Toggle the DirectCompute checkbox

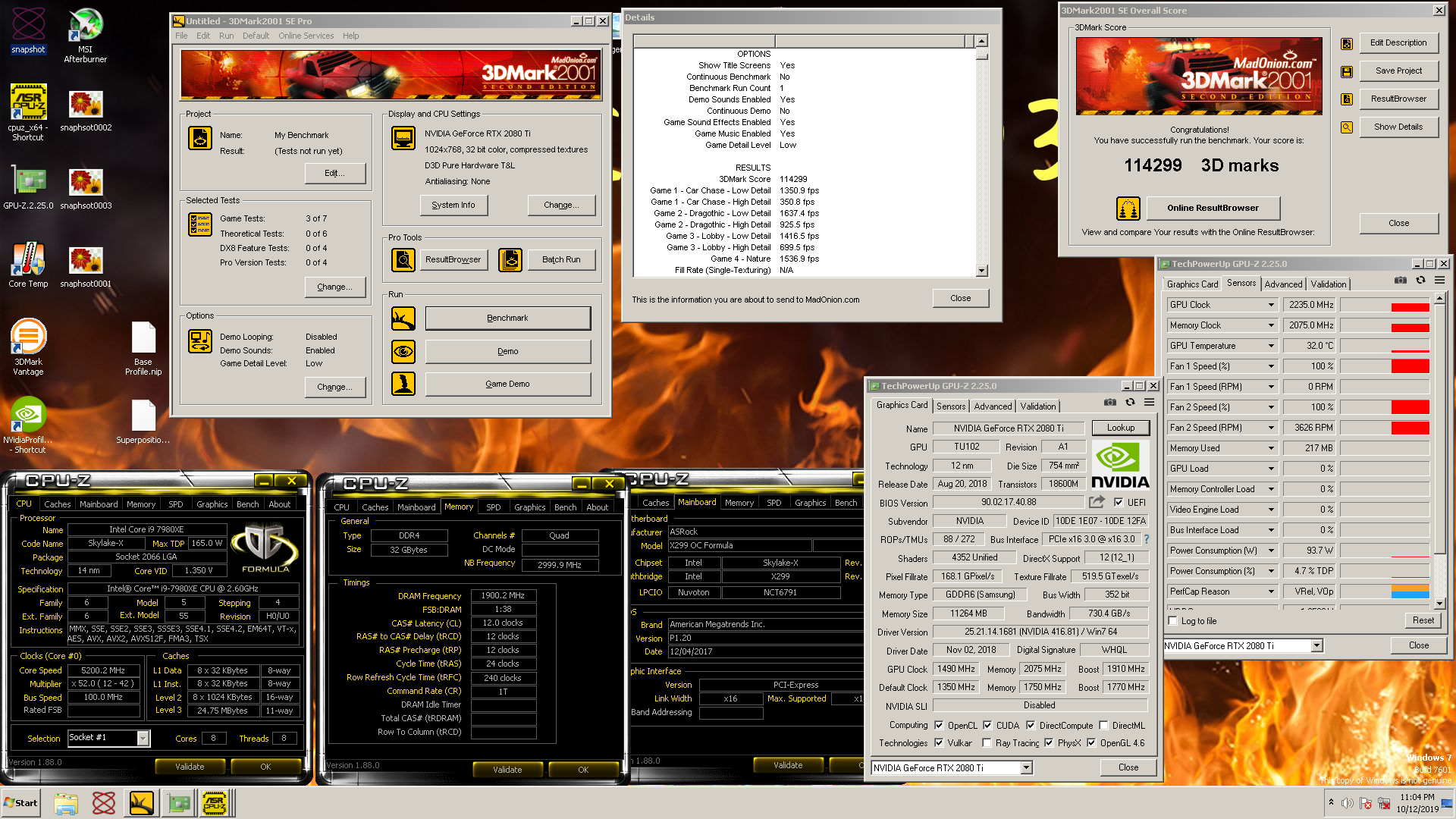(1031, 725)
